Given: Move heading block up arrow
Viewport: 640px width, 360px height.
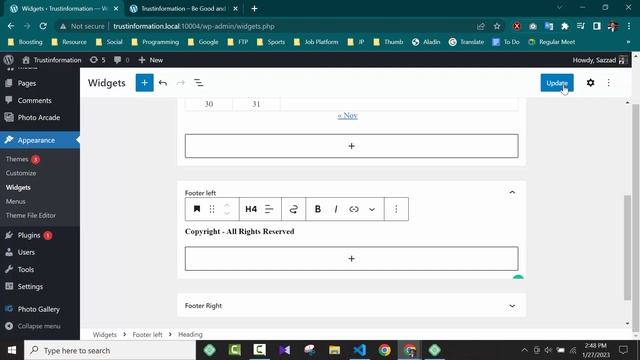Looking at the screenshot, I should (x=227, y=206).
